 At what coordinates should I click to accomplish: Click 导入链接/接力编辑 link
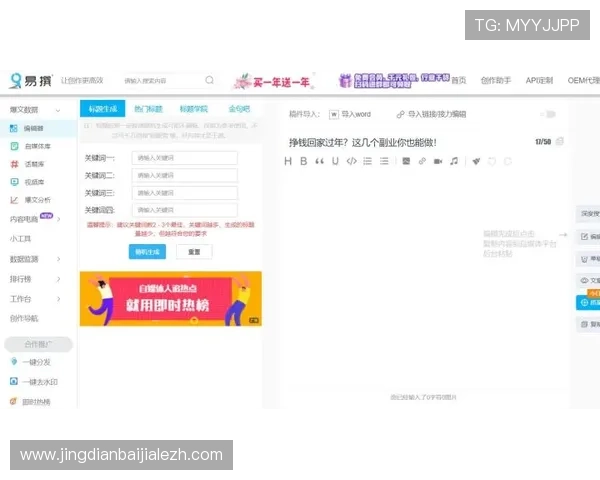click(431, 114)
